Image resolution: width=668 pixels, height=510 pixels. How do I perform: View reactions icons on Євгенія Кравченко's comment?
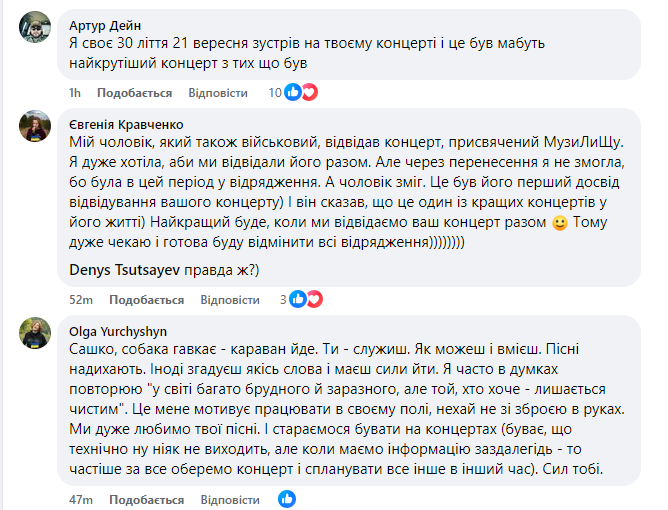point(307,299)
